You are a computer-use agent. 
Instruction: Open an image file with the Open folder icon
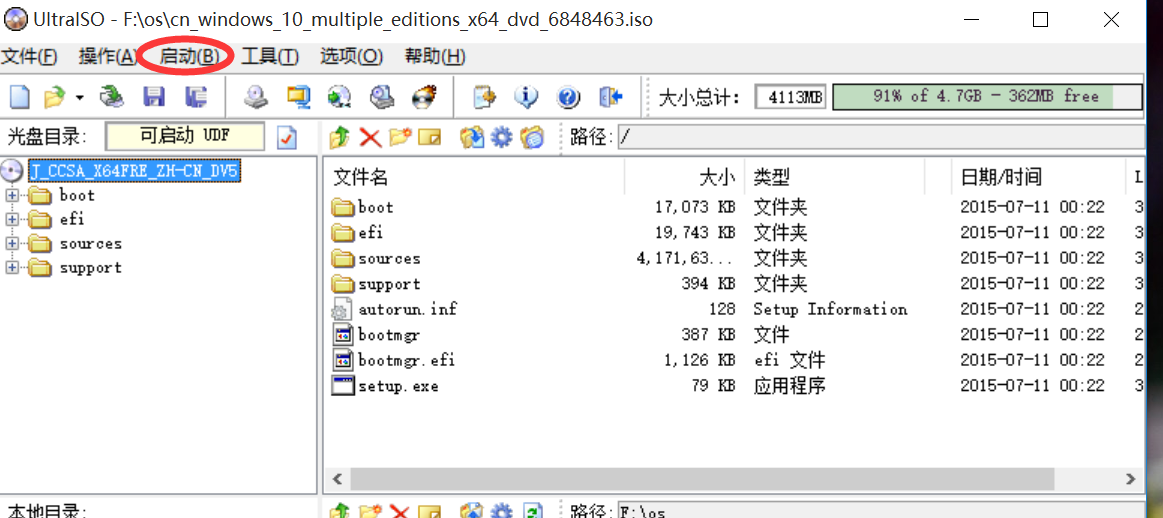pos(54,96)
